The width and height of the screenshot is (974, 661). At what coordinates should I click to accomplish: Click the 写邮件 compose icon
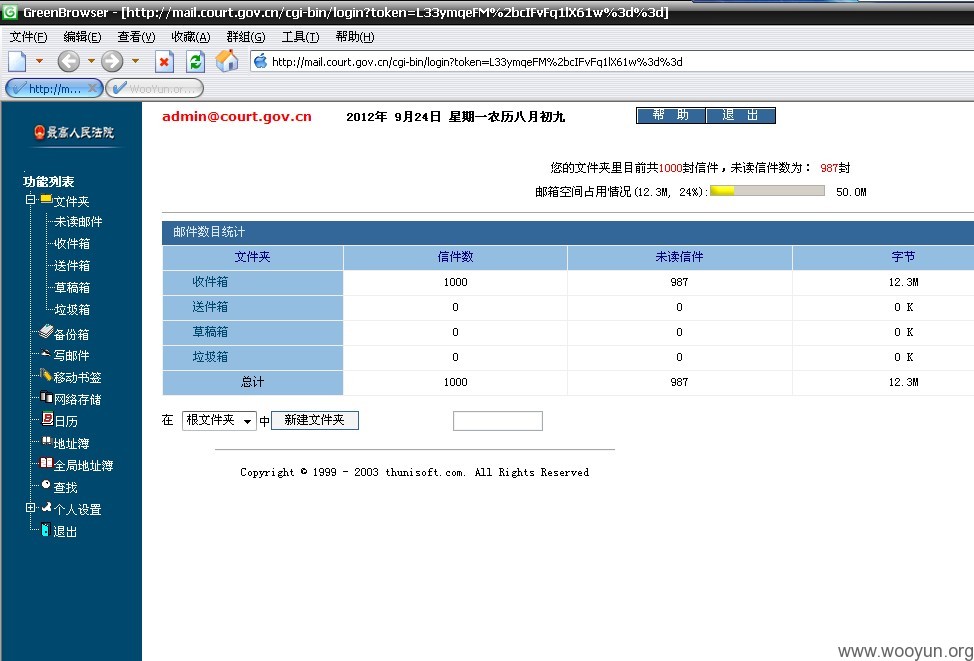(x=46, y=353)
